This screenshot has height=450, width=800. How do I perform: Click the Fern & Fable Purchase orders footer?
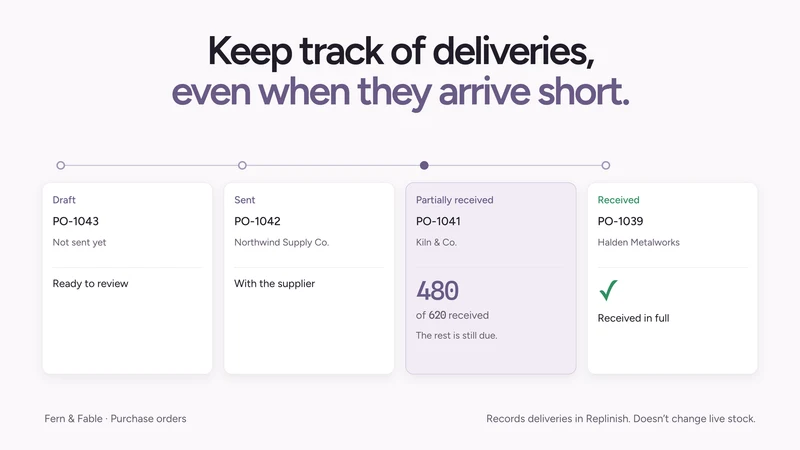pos(115,419)
